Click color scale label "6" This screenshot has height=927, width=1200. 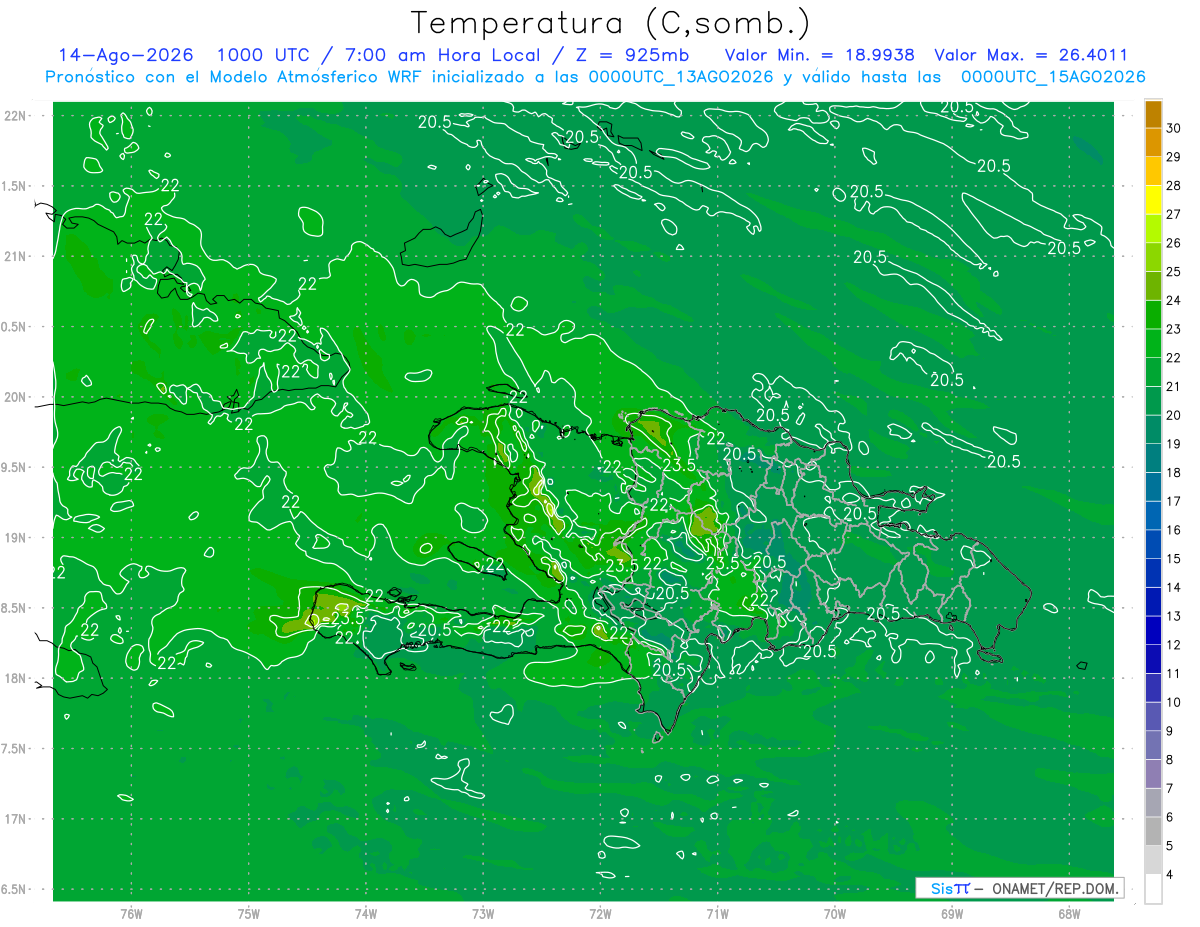tap(1171, 817)
